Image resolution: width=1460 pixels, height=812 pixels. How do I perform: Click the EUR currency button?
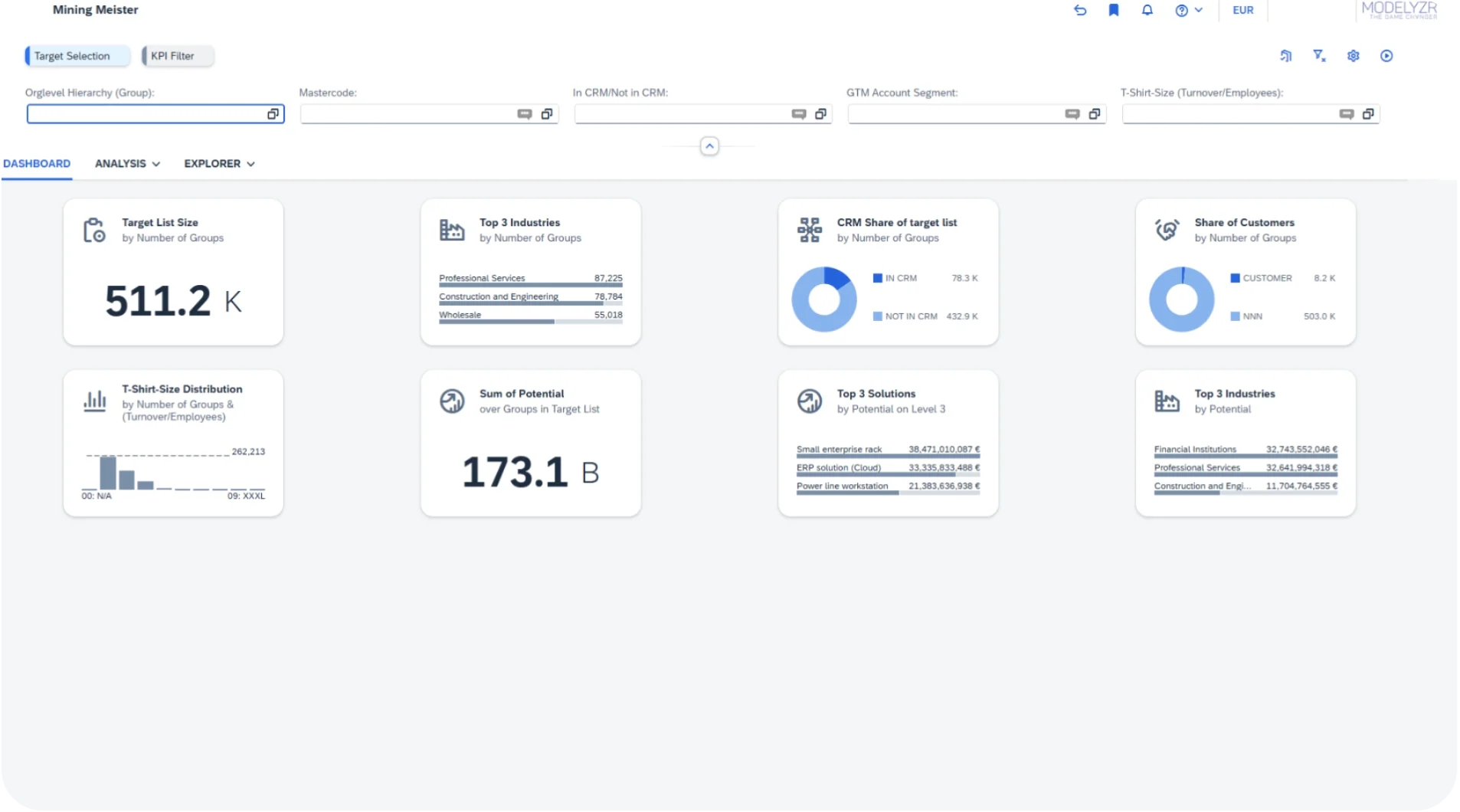coord(1242,10)
